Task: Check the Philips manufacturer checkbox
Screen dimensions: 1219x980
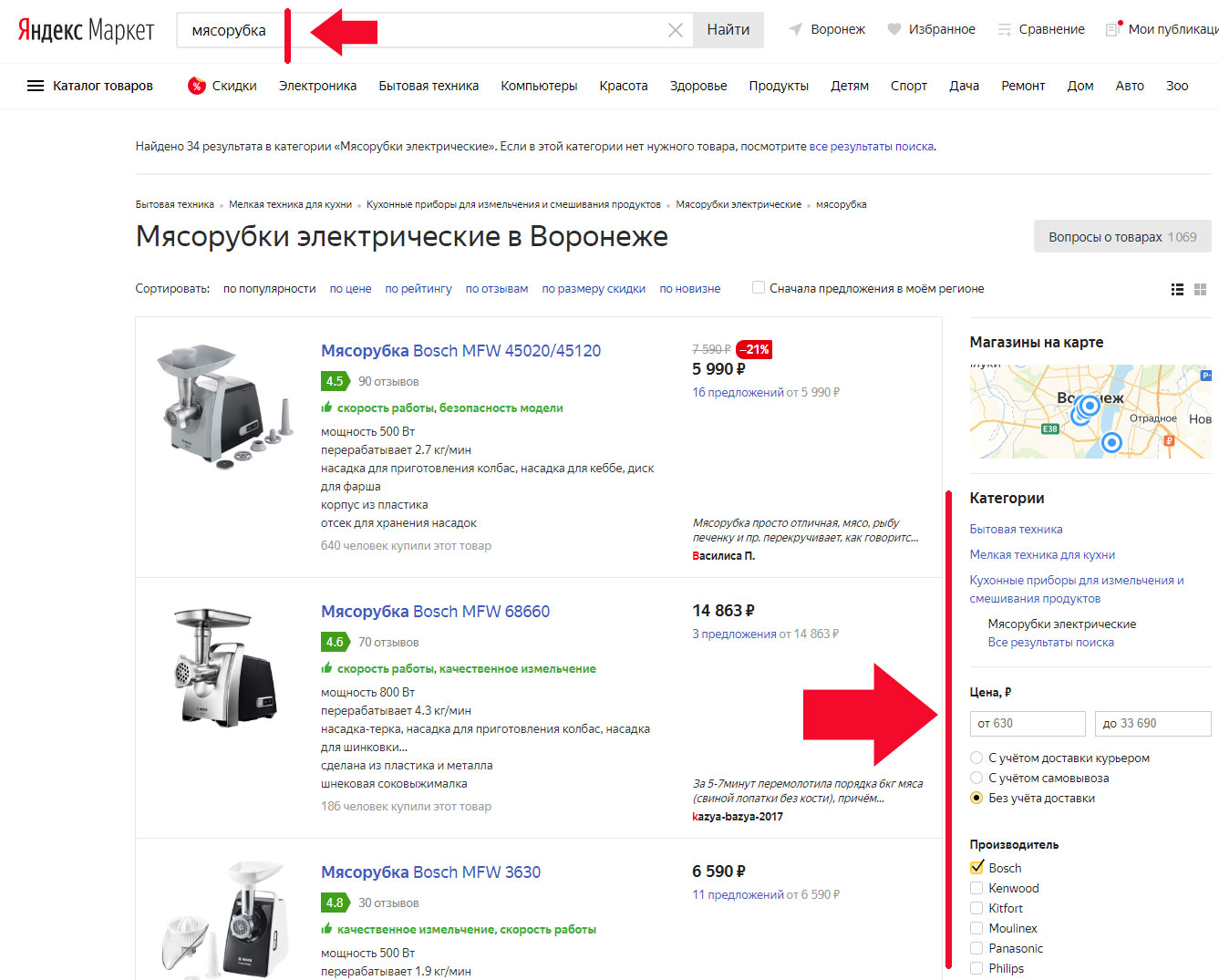Action: [976, 968]
